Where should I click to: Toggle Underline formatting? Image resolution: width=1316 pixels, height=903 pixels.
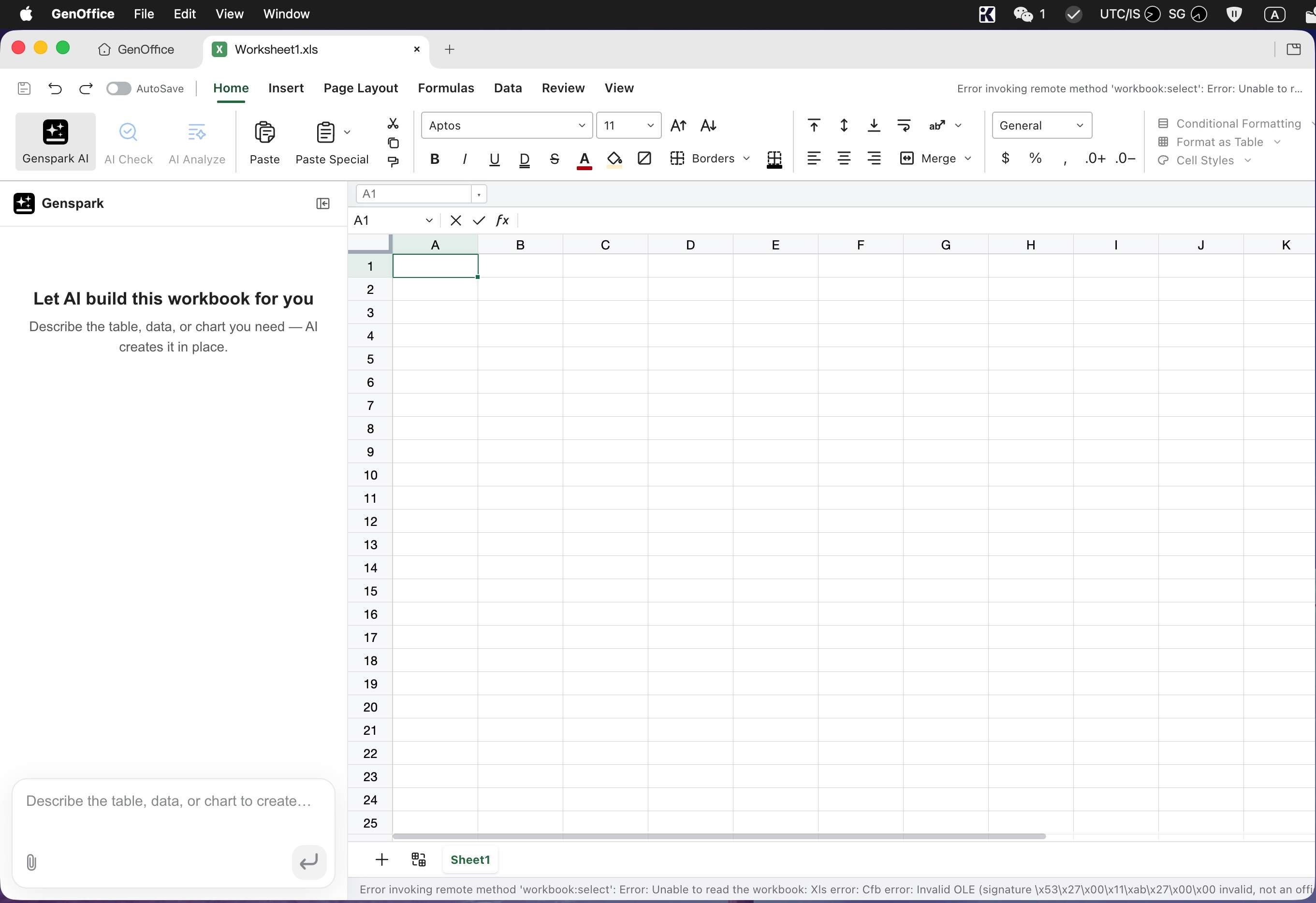pos(495,159)
